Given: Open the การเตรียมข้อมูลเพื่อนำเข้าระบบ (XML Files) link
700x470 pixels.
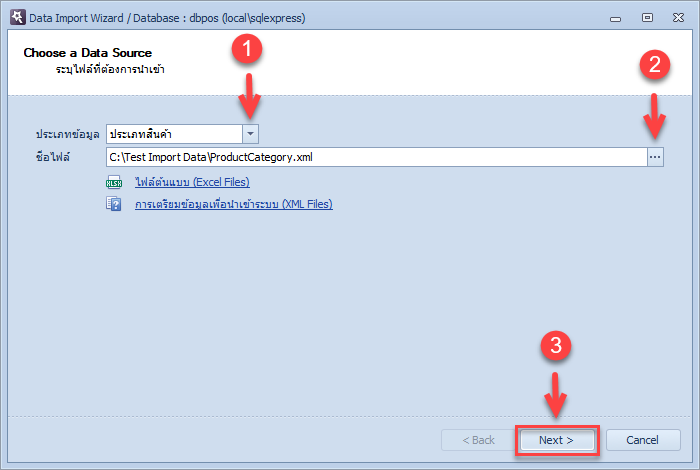Looking at the screenshot, I should pos(234,204).
